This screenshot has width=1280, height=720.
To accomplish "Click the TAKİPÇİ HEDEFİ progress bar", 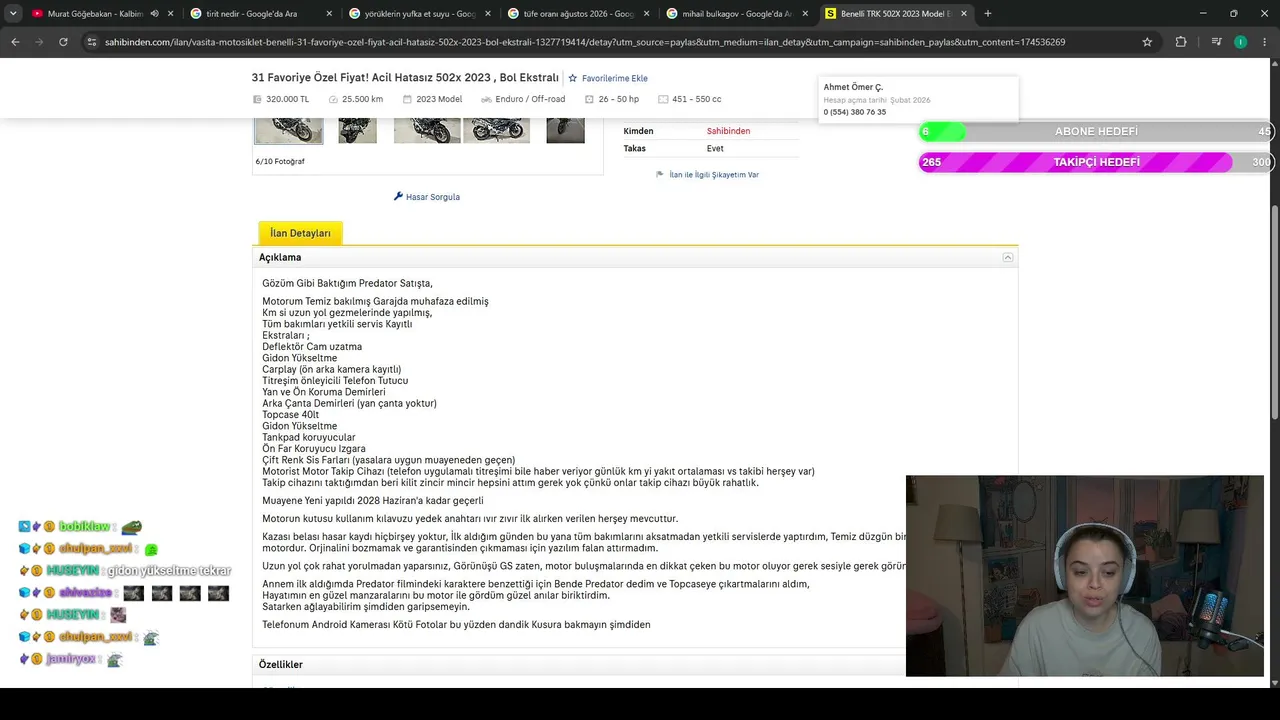I will pos(1095,162).
